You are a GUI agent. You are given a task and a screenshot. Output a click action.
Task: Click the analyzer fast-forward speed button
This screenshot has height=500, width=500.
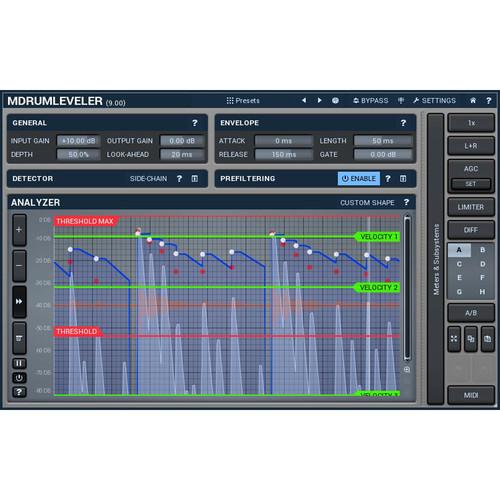(19, 302)
